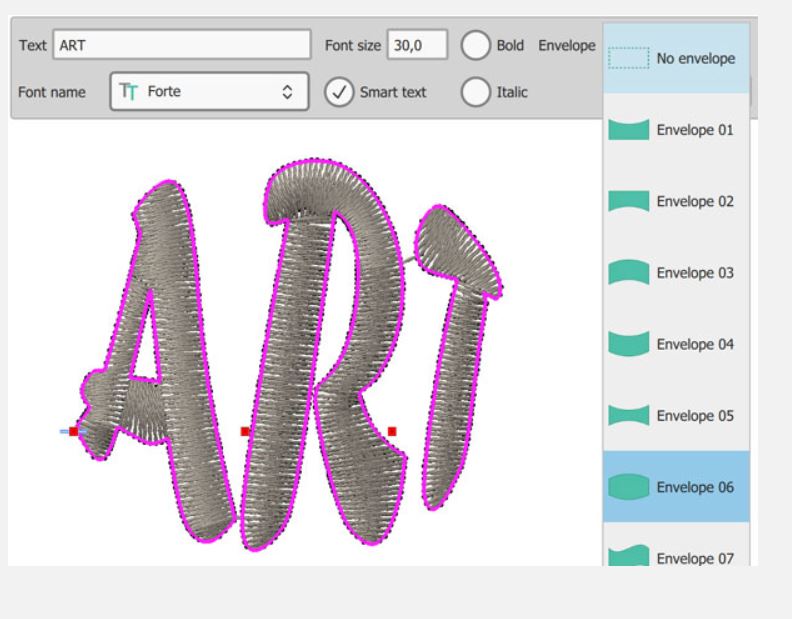Screen dimensions: 792x619
Task: Click the Envelope 06 shape icon
Action: pyautogui.click(x=628, y=487)
